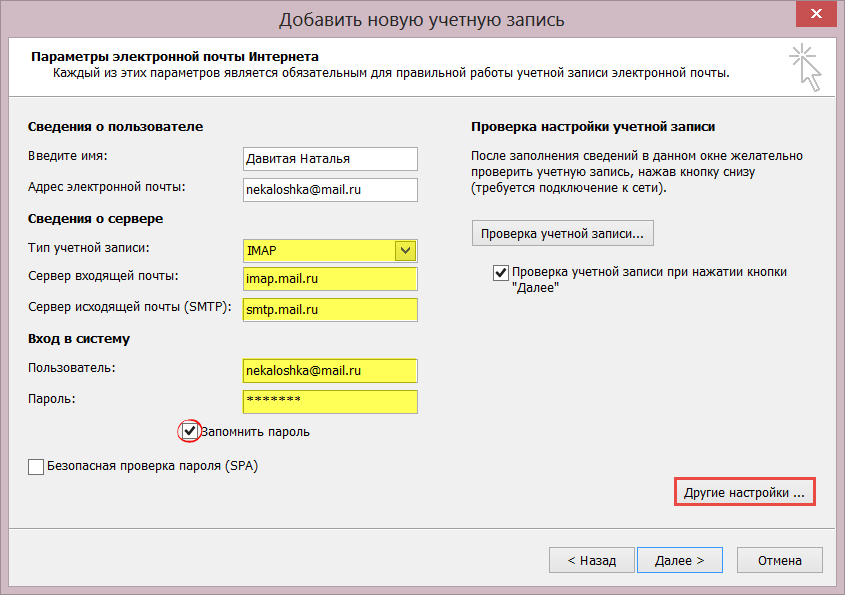Image resolution: width=845 pixels, height=595 pixels.
Task: Click the label Сервер исходящей почты (SMTP):
Action: (129, 307)
